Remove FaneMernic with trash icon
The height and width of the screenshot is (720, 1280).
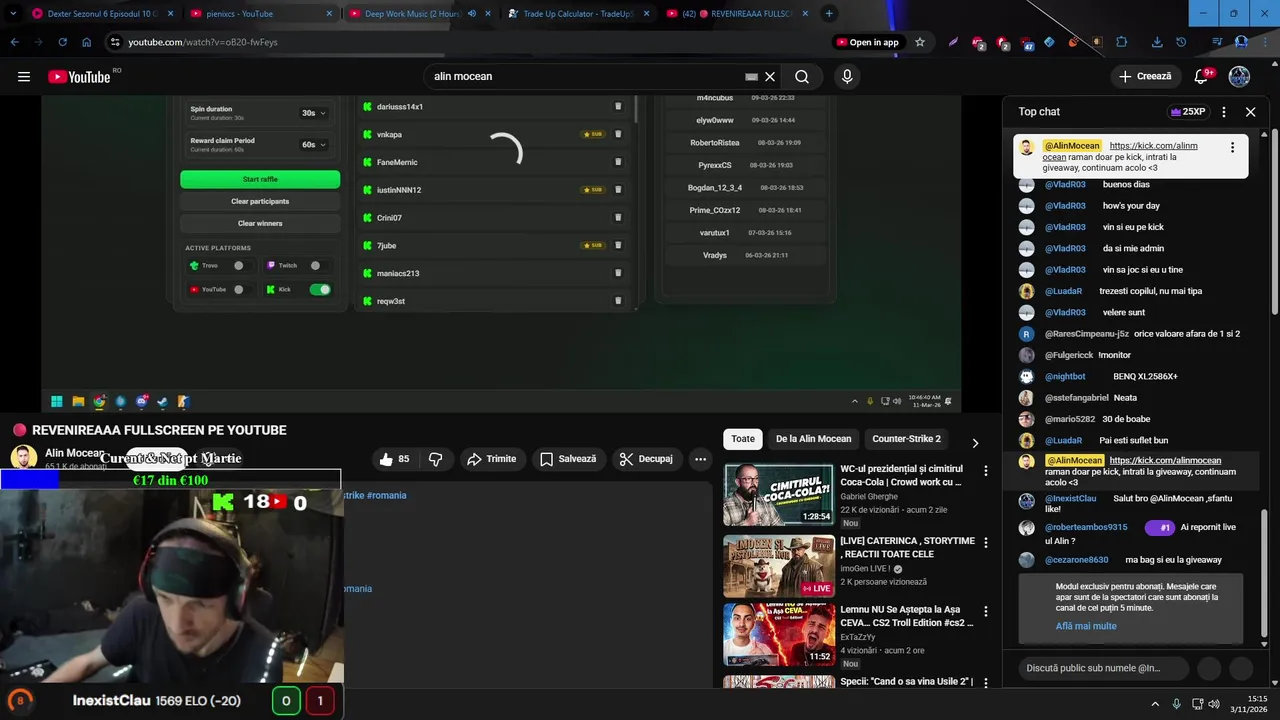618,162
